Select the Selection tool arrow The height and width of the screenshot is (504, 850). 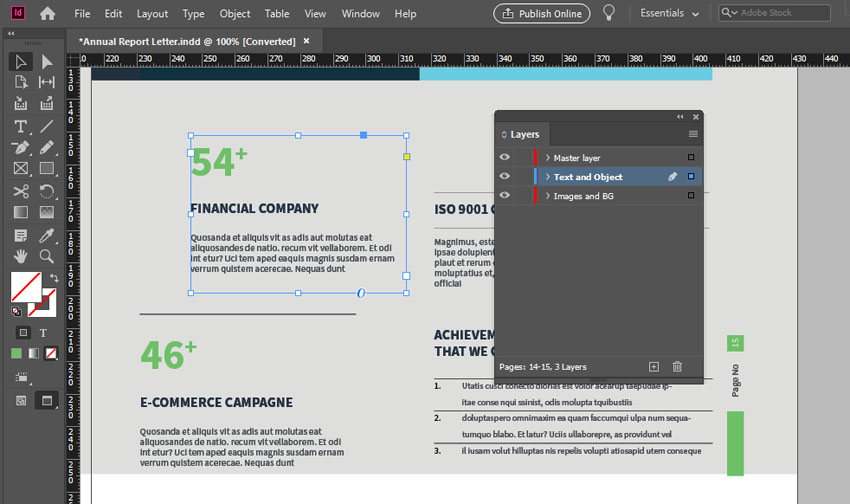[x=21, y=62]
